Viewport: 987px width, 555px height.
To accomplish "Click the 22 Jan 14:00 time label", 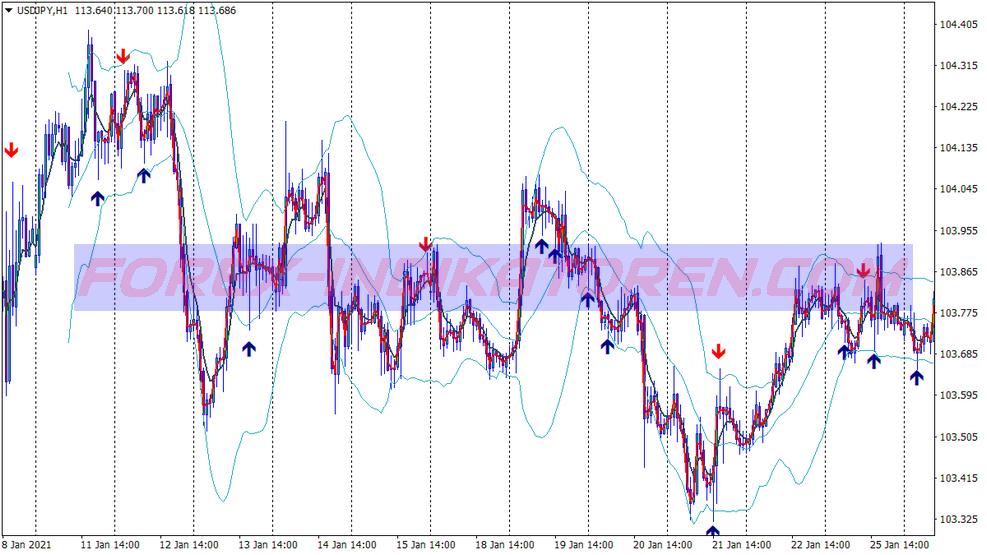I will pos(821,545).
